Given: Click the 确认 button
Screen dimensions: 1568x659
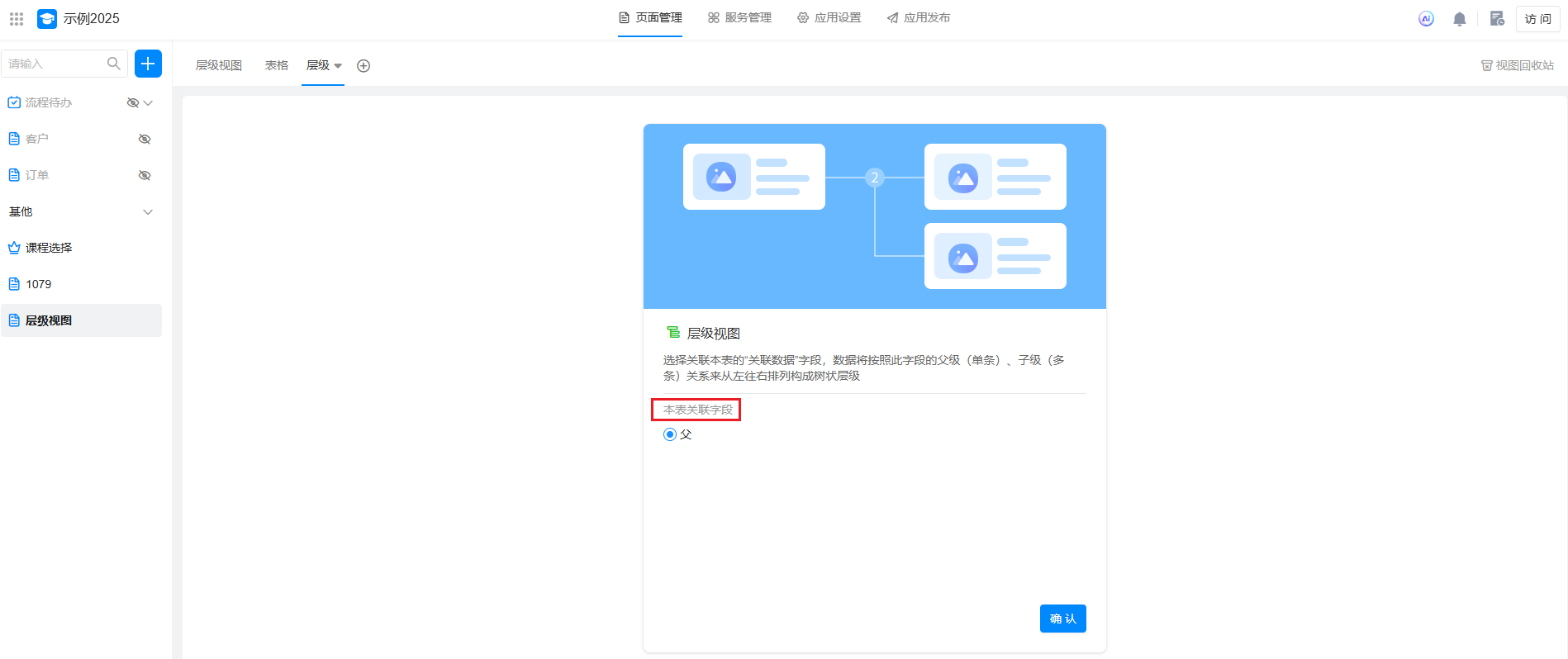Looking at the screenshot, I should click(1062, 619).
